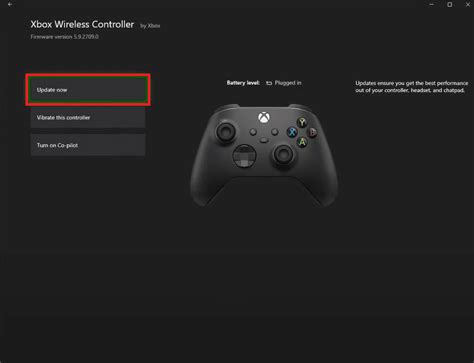Close the Xbox Accessories window
The height and width of the screenshot is (363, 474).
pyautogui.click(x=468, y=4)
